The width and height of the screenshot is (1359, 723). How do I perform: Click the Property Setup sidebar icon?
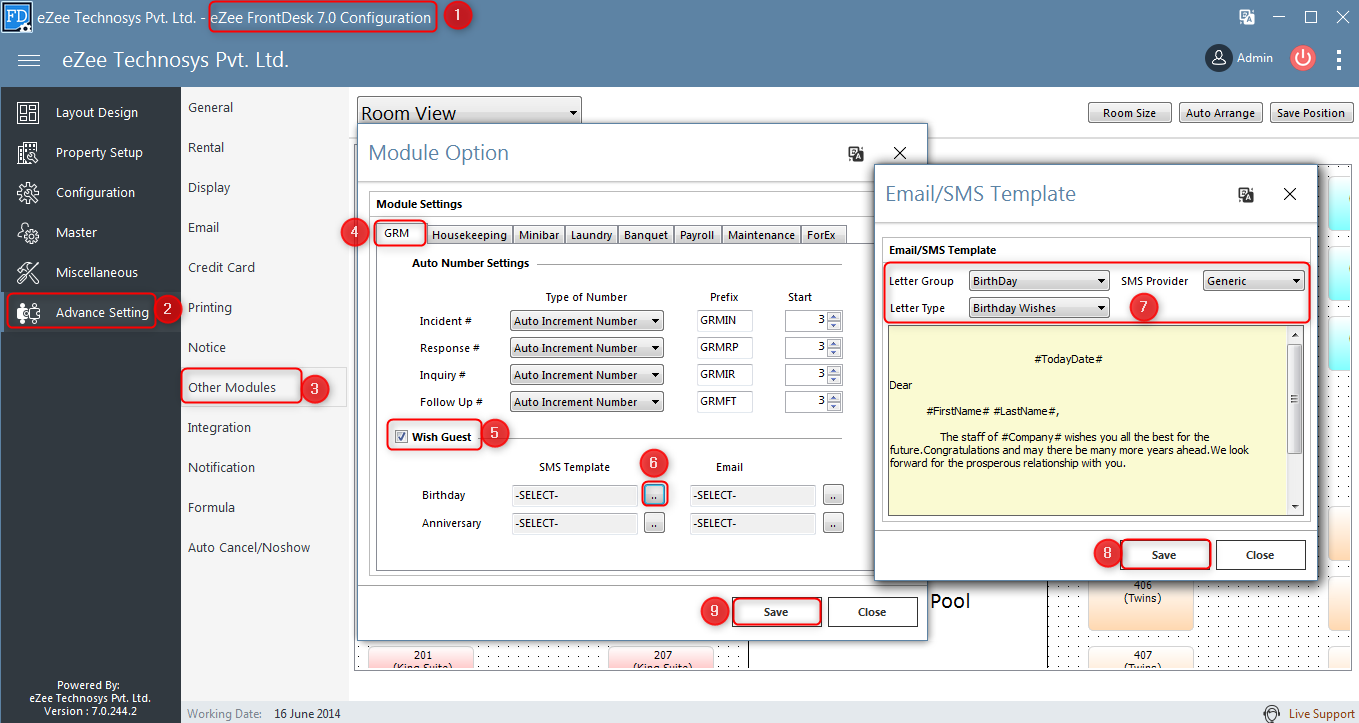point(28,153)
